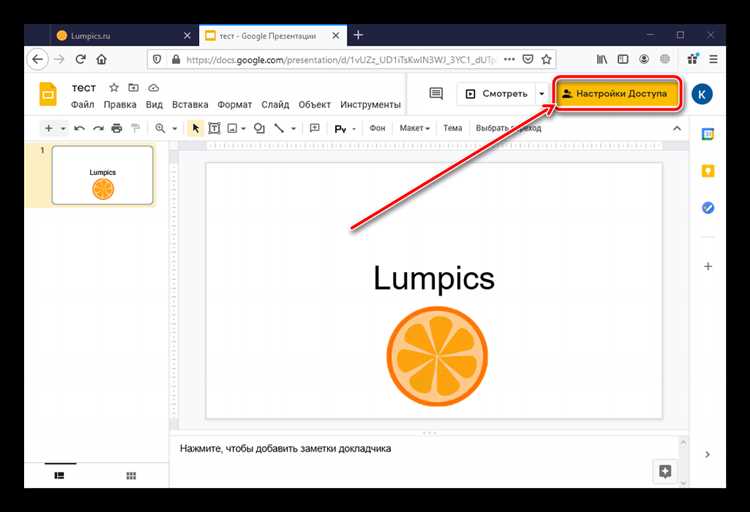Activate the paint format roller
750x512 pixels.
[x=135, y=128]
